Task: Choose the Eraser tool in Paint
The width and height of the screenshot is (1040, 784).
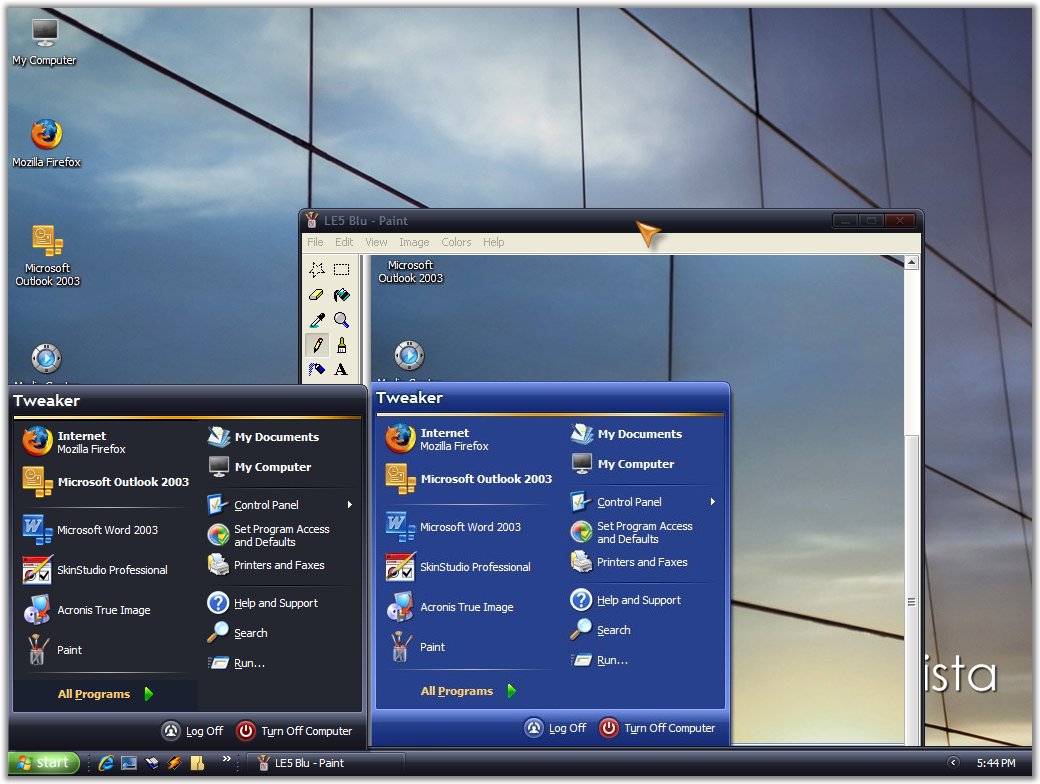Action: click(x=317, y=294)
